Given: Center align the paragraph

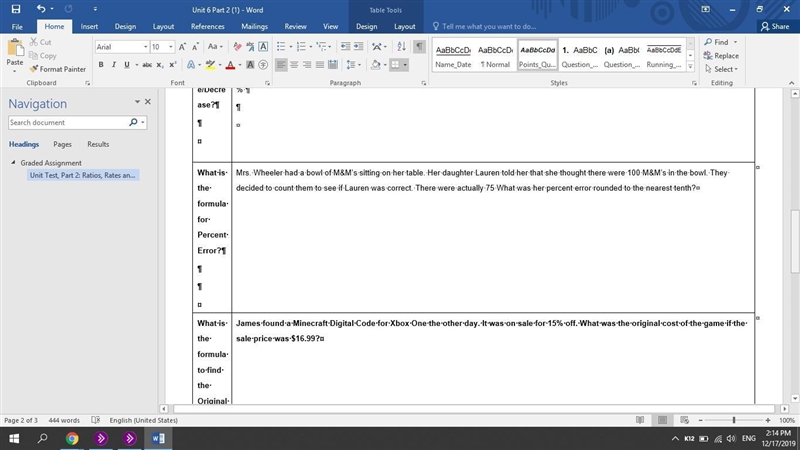Looking at the screenshot, I should click(294, 65).
